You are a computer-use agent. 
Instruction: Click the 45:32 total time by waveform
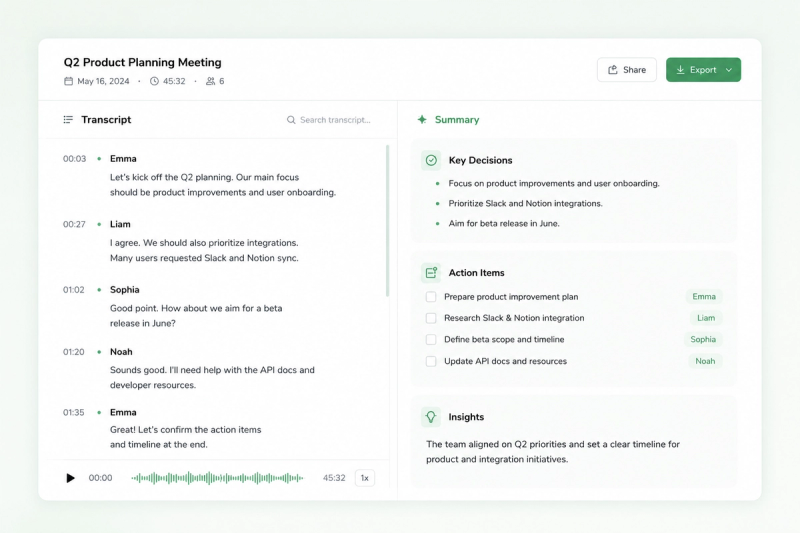334,478
